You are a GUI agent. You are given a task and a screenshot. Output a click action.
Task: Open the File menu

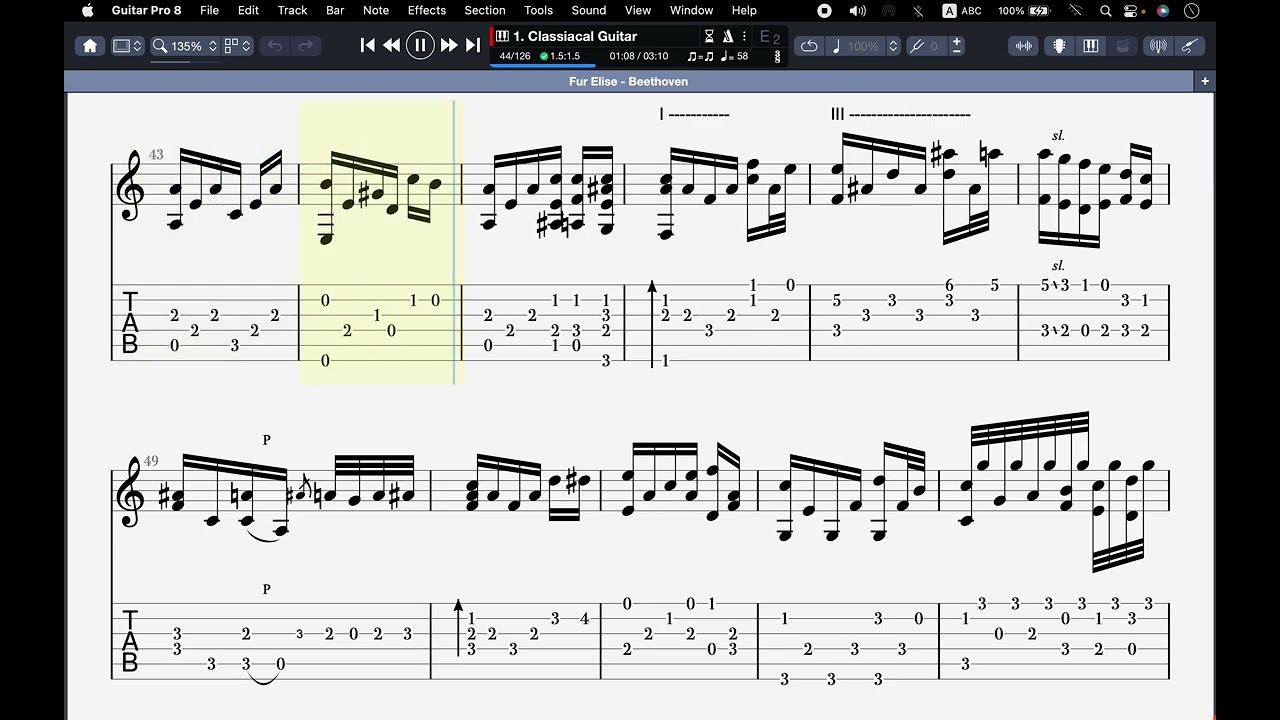click(209, 10)
